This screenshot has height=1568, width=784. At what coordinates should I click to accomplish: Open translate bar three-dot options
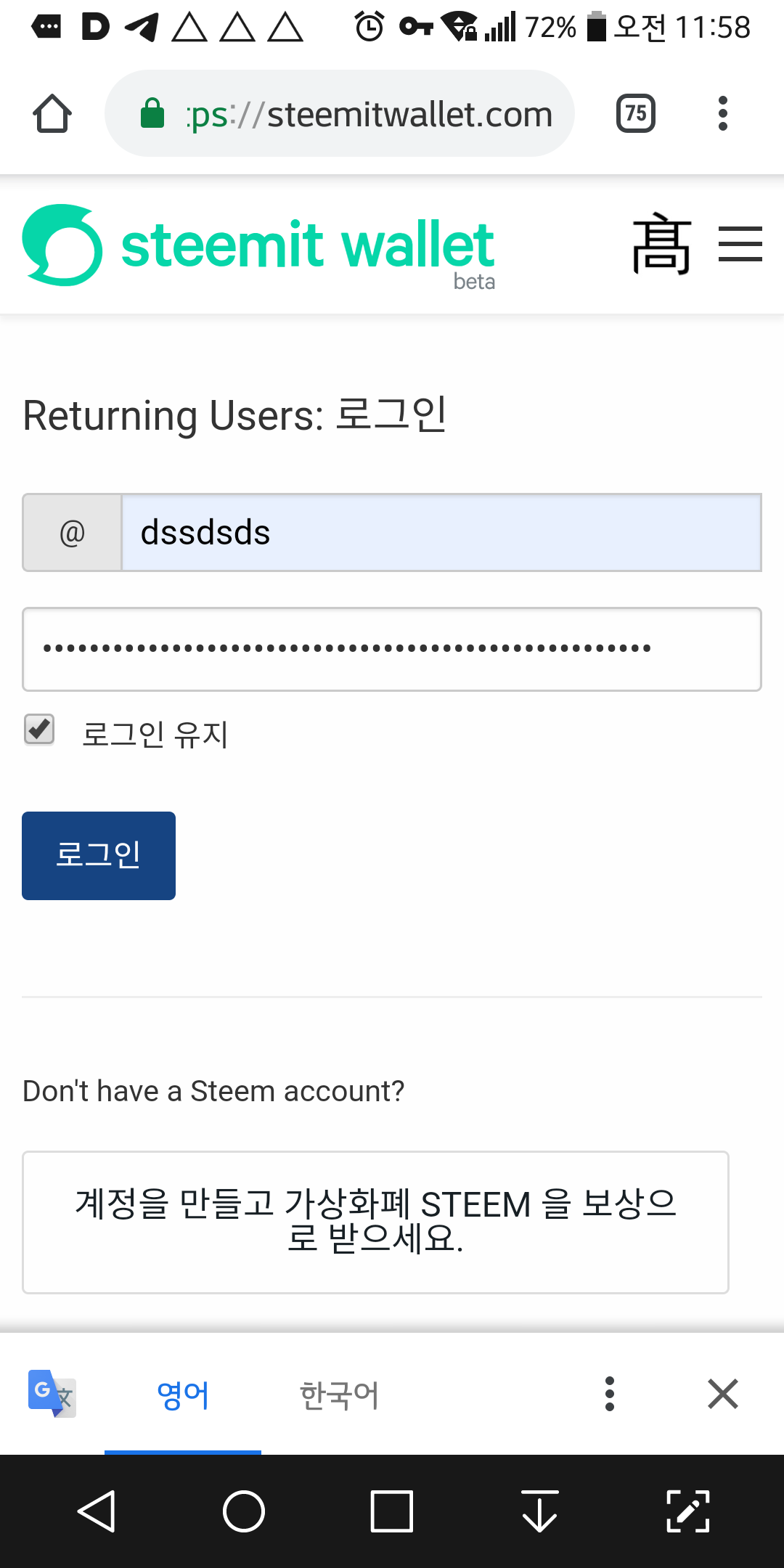point(610,1394)
